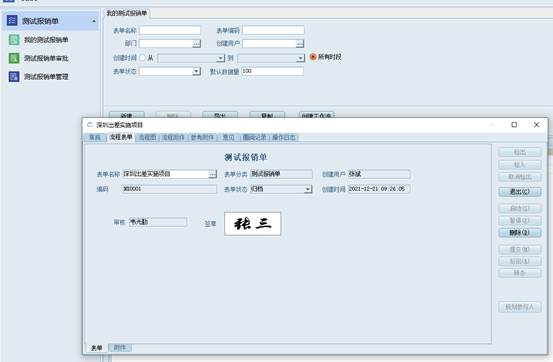Select the 我的测试报销单 tab in main window

click(127, 13)
